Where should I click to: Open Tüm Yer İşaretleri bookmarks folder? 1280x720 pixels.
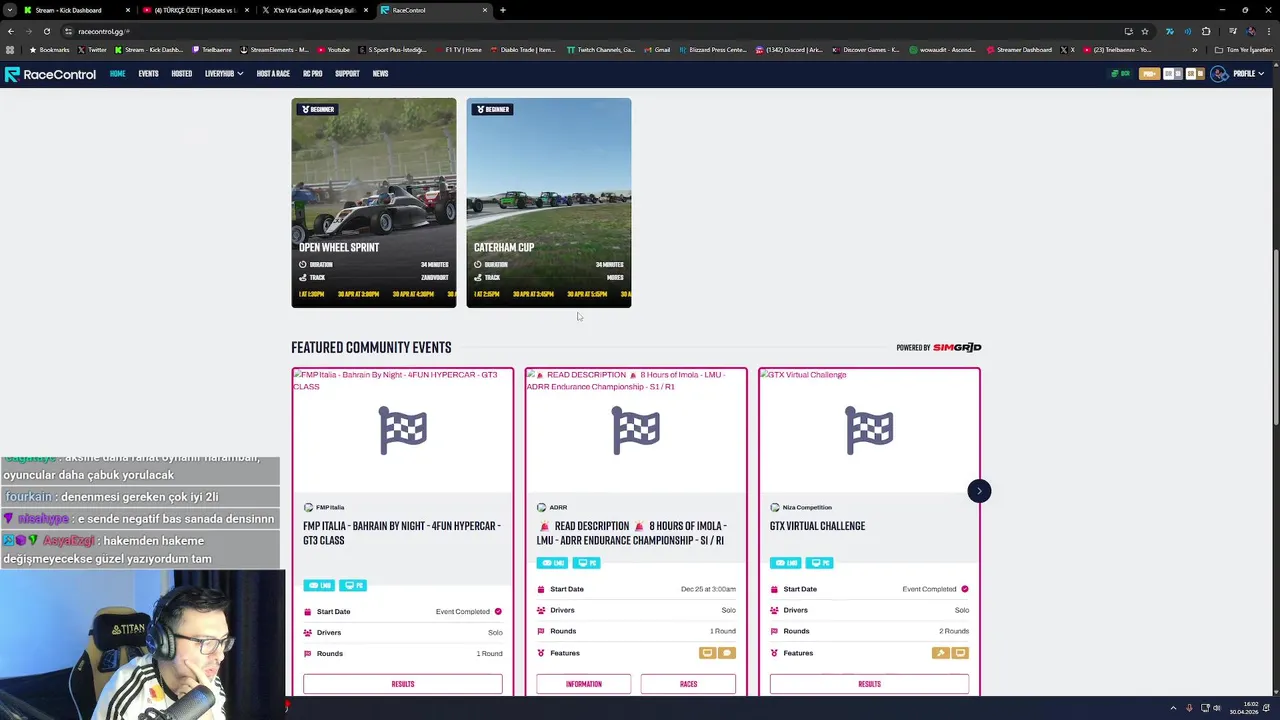(1243, 50)
